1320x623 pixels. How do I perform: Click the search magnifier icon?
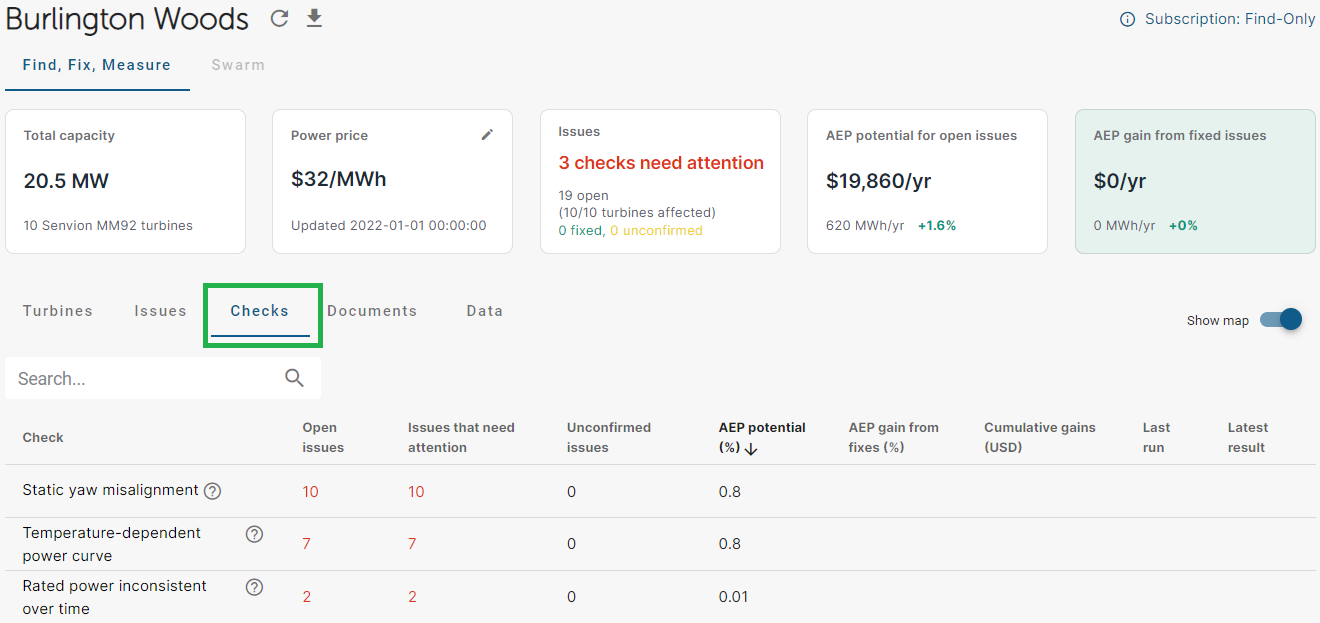pos(294,378)
